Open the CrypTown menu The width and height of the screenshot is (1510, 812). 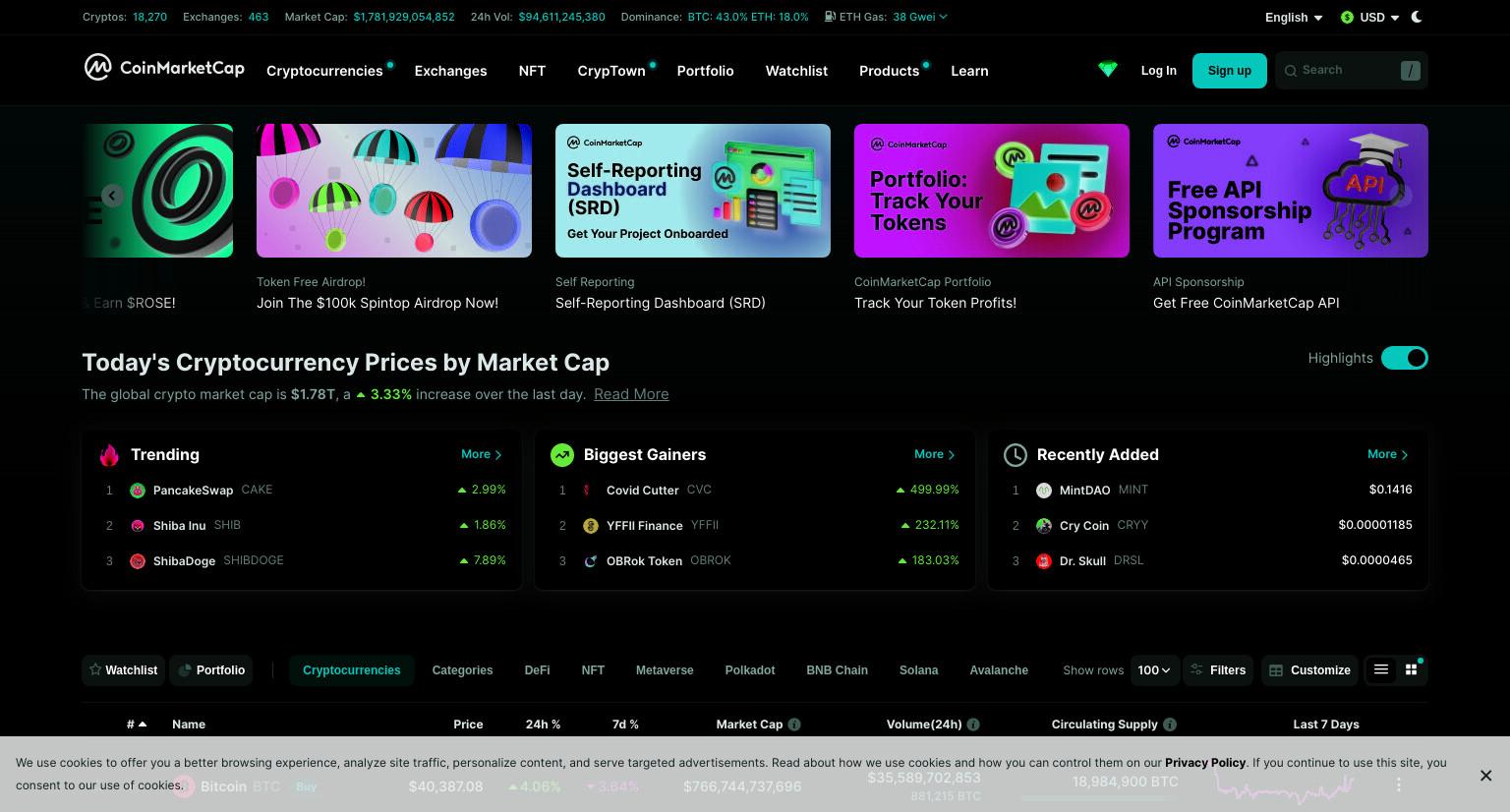tap(611, 71)
